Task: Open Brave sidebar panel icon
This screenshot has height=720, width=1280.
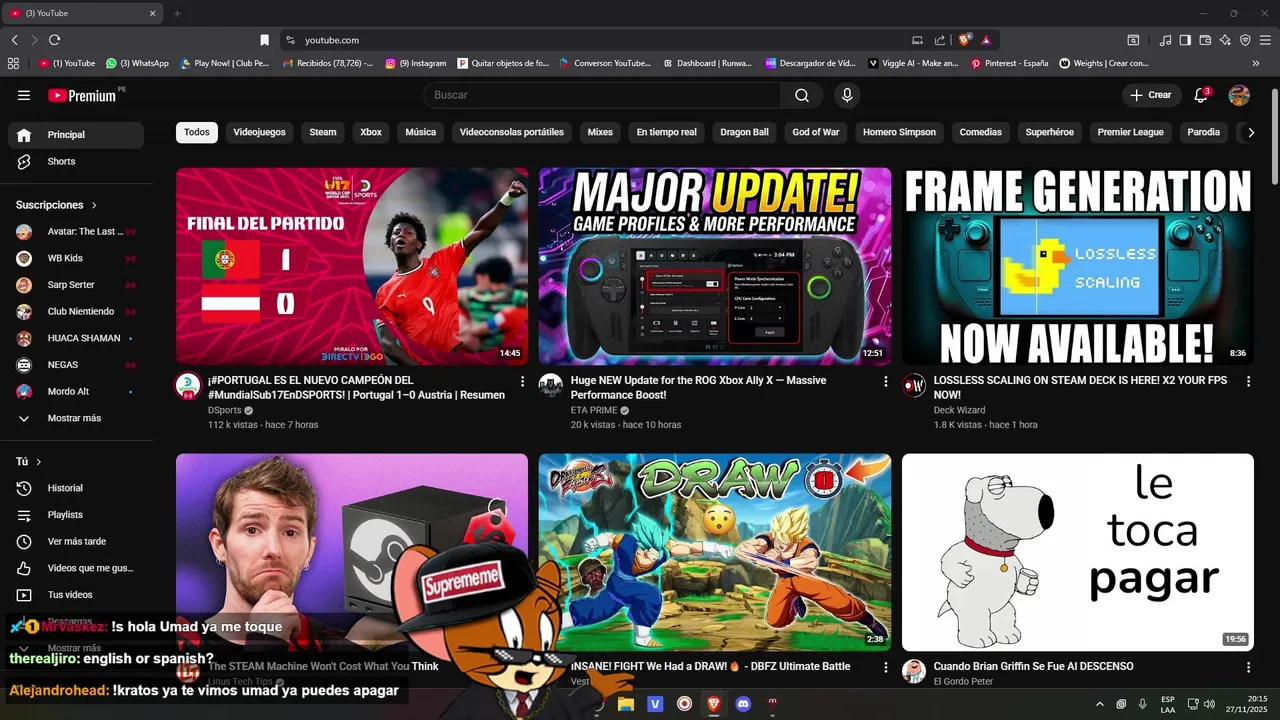Action: click(1185, 40)
